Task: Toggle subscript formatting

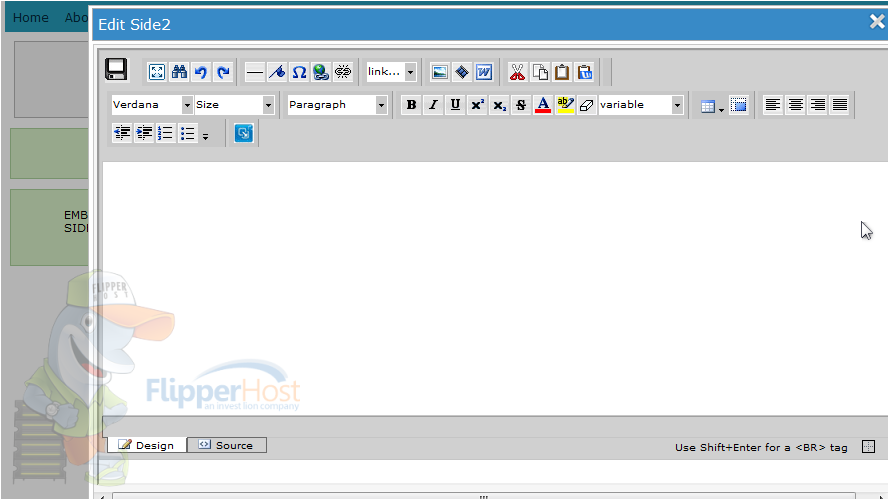Action: (499, 105)
